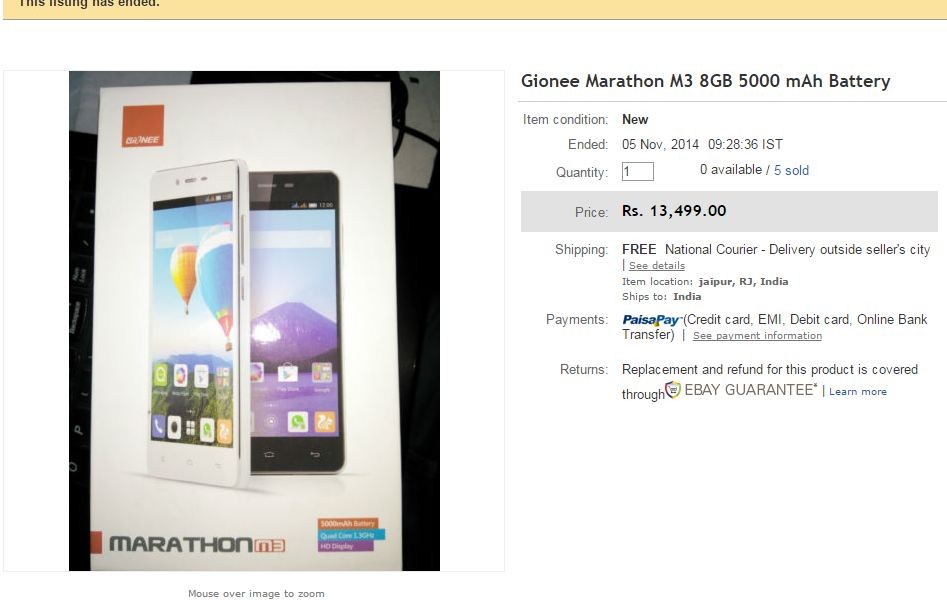Click the PaisaPay logo
This screenshot has width=947, height=600.
tap(651, 320)
